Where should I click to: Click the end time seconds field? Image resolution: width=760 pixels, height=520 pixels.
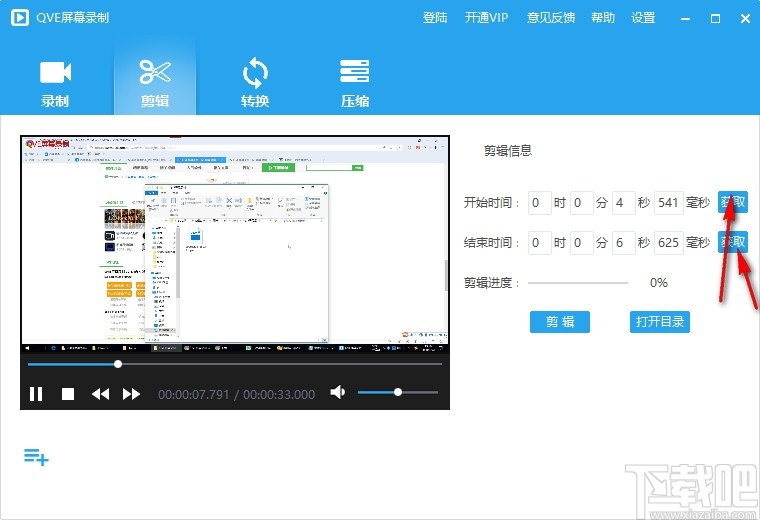click(623, 242)
